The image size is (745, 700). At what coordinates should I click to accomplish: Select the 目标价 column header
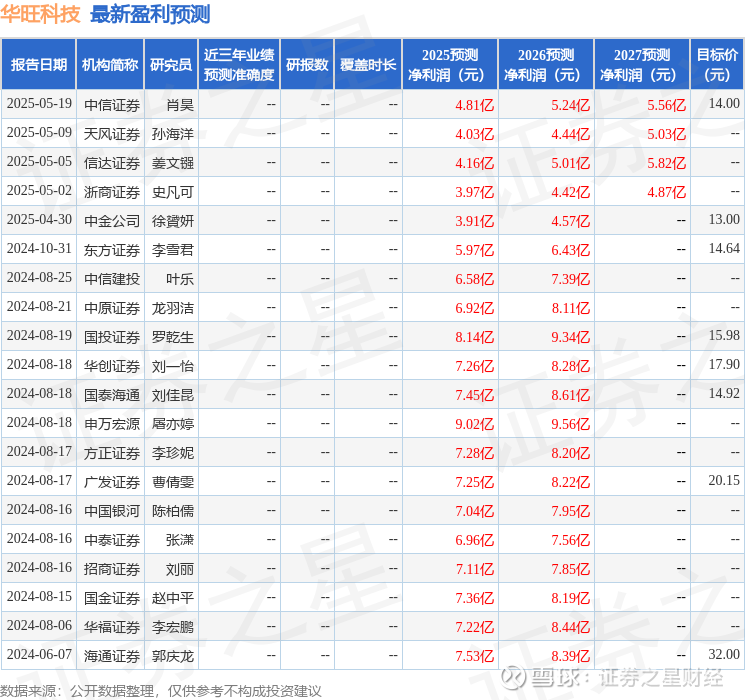tap(716, 65)
